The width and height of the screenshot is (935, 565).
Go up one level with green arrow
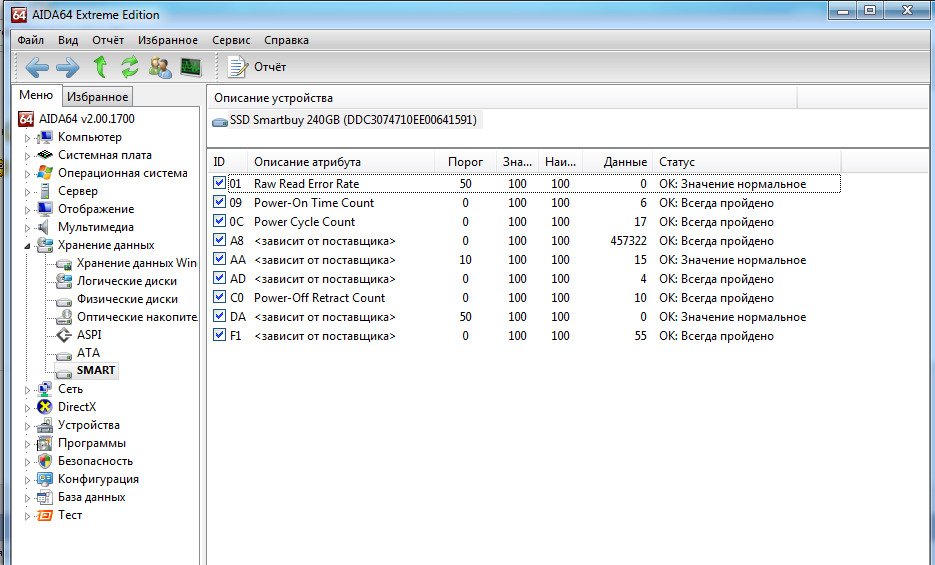coord(100,67)
